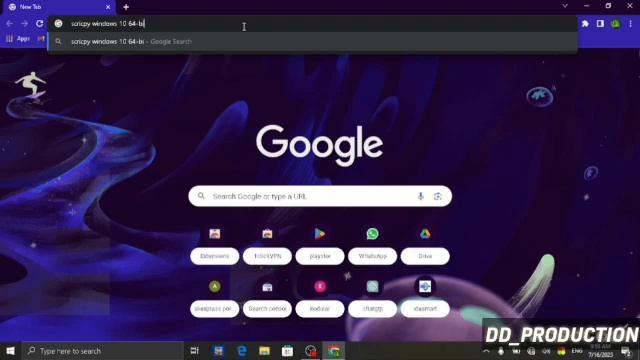
Task: Open the Chrome extensions puzzle icon
Action: (585, 24)
